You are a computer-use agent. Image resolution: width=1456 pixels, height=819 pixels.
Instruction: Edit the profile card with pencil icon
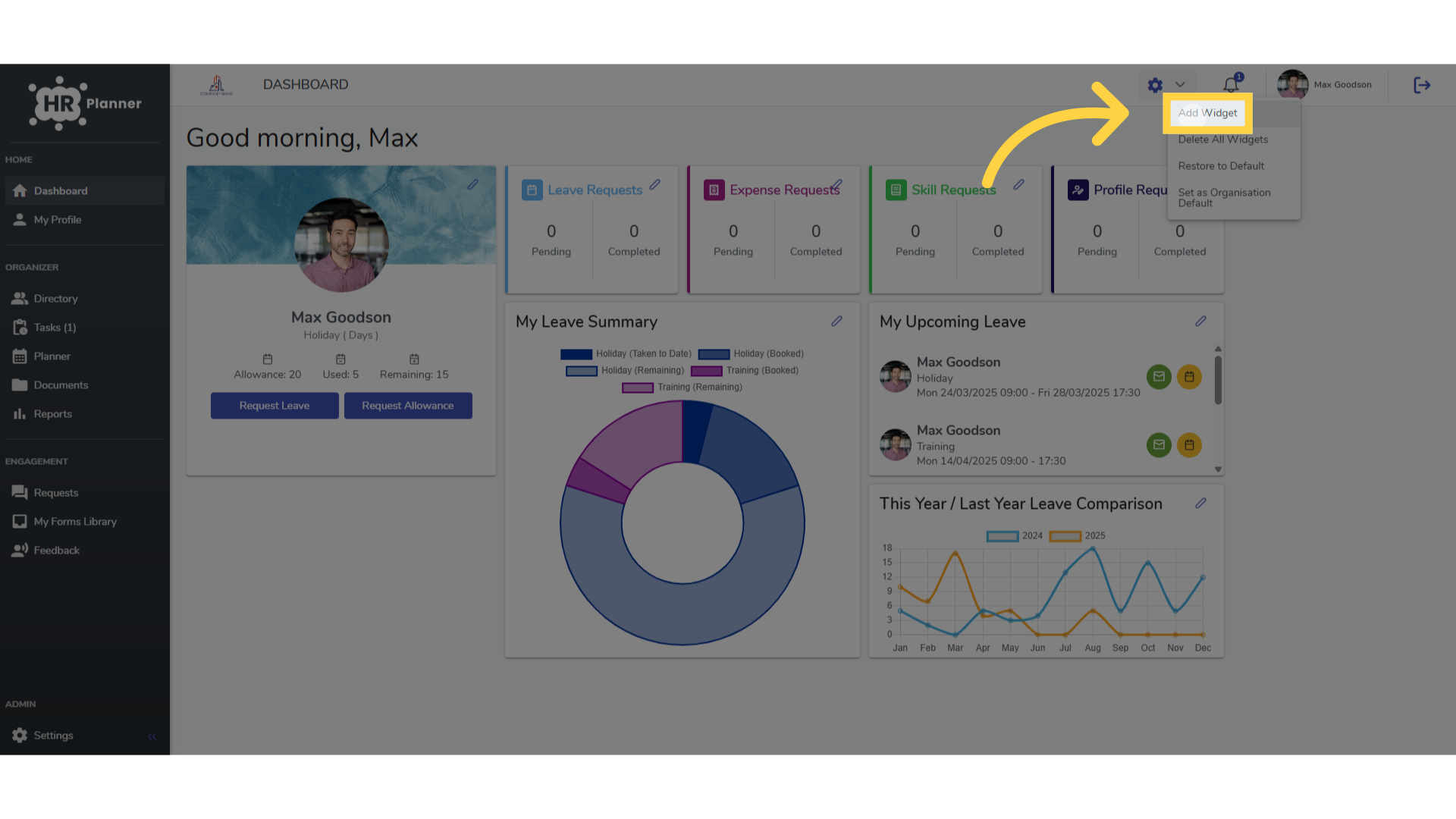click(x=472, y=184)
